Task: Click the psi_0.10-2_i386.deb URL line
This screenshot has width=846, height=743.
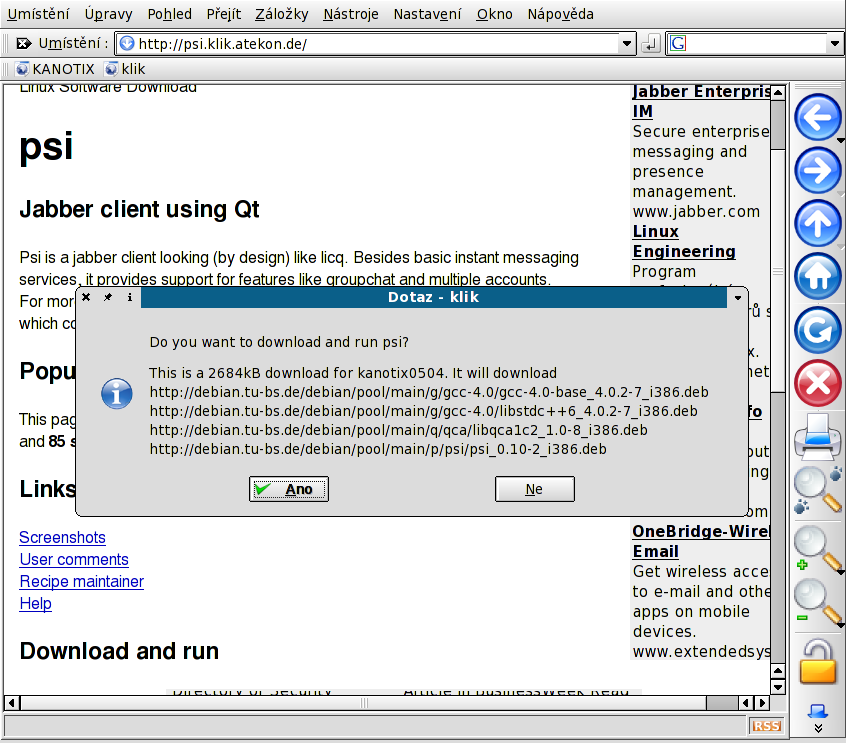Action: coord(378,449)
